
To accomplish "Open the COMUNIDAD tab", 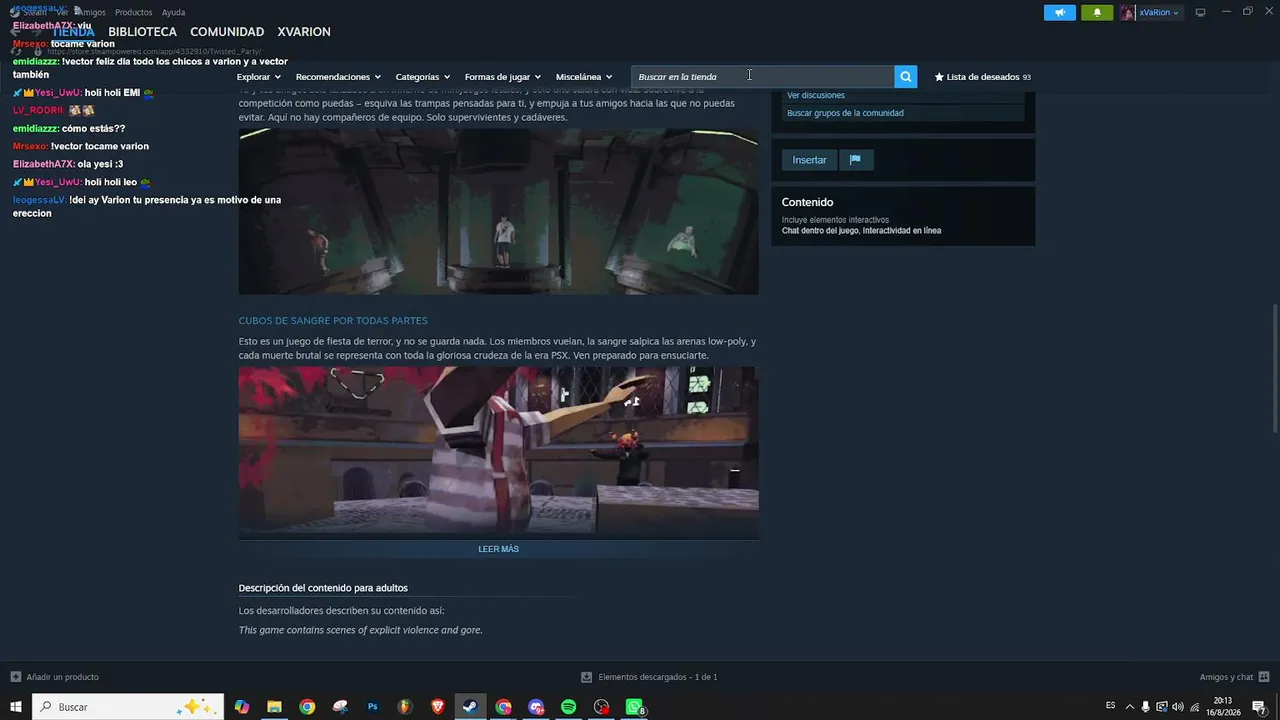I will click(227, 32).
